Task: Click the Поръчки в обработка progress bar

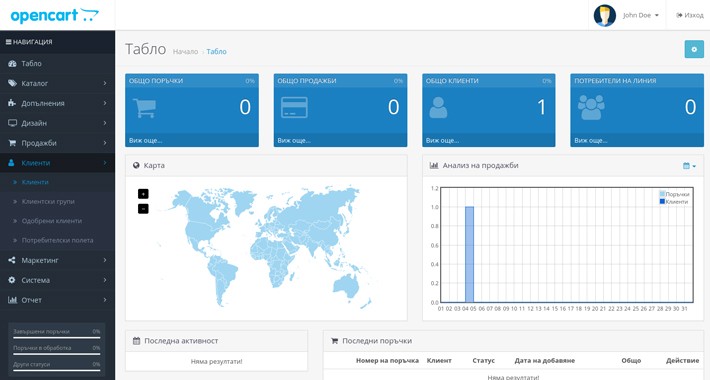Action: click(57, 354)
